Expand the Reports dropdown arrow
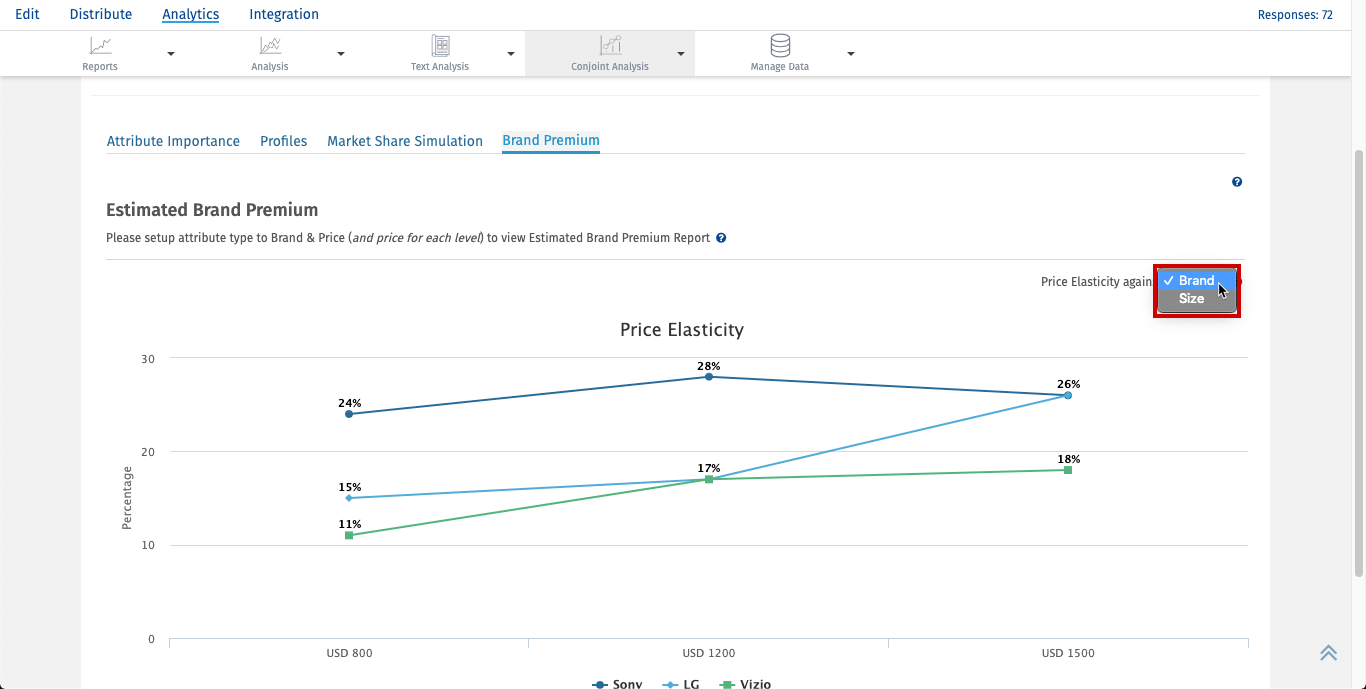 point(171,54)
